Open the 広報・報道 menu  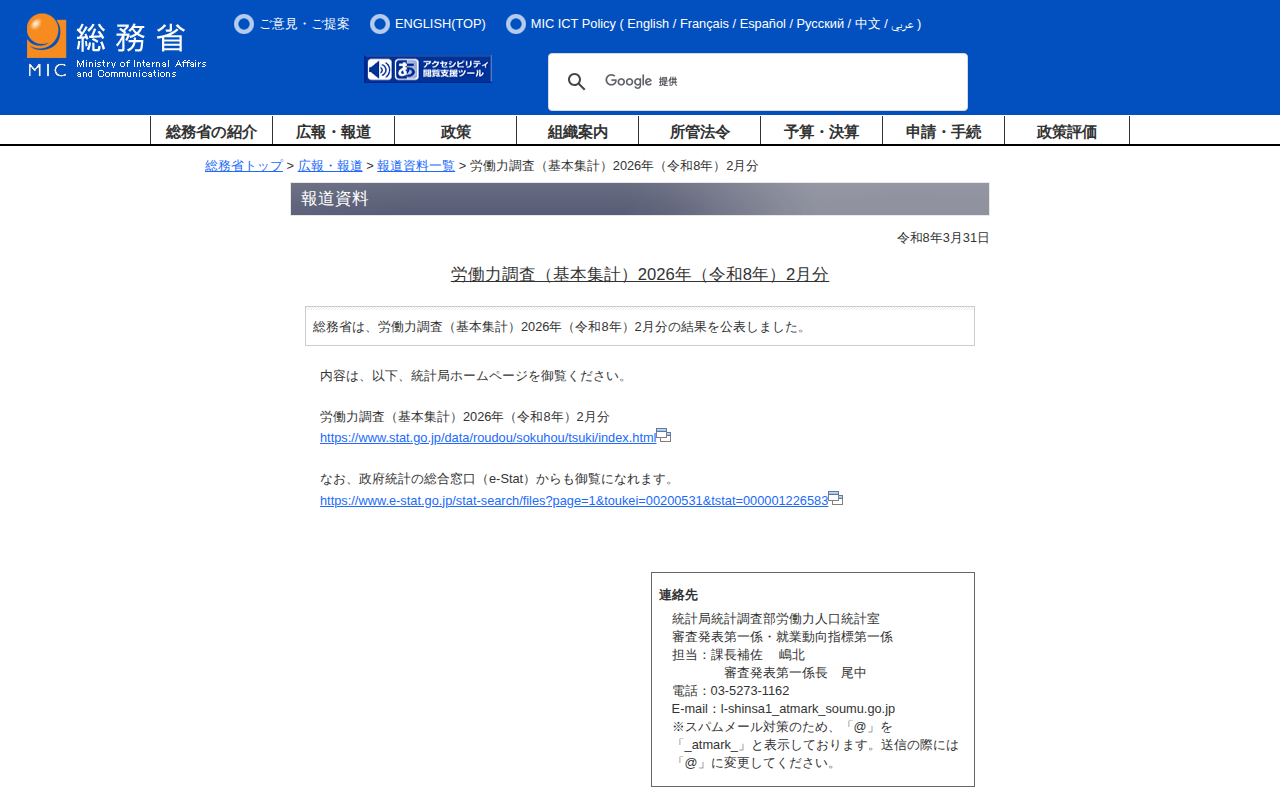click(333, 131)
